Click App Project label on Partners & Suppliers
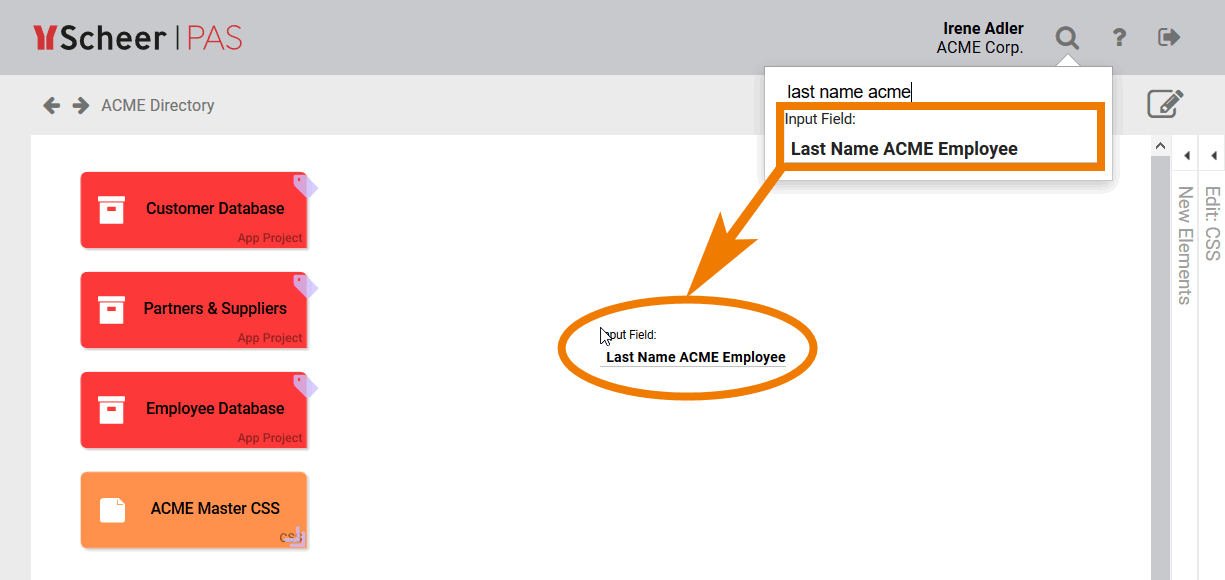This screenshot has height=580, width=1225. (270, 338)
